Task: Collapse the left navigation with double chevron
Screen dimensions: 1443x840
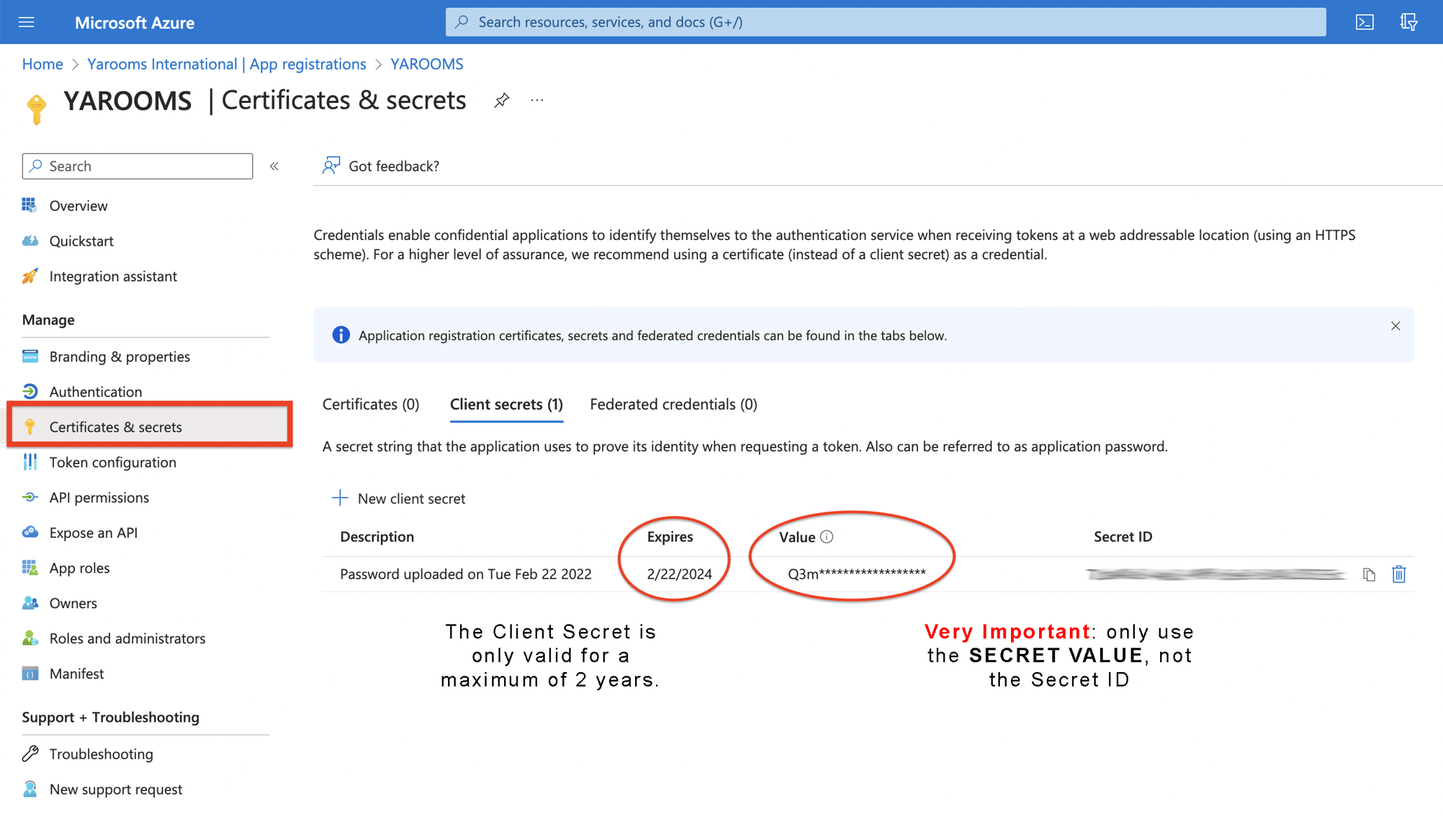Action: pyautogui.click(x=274, y=166)
